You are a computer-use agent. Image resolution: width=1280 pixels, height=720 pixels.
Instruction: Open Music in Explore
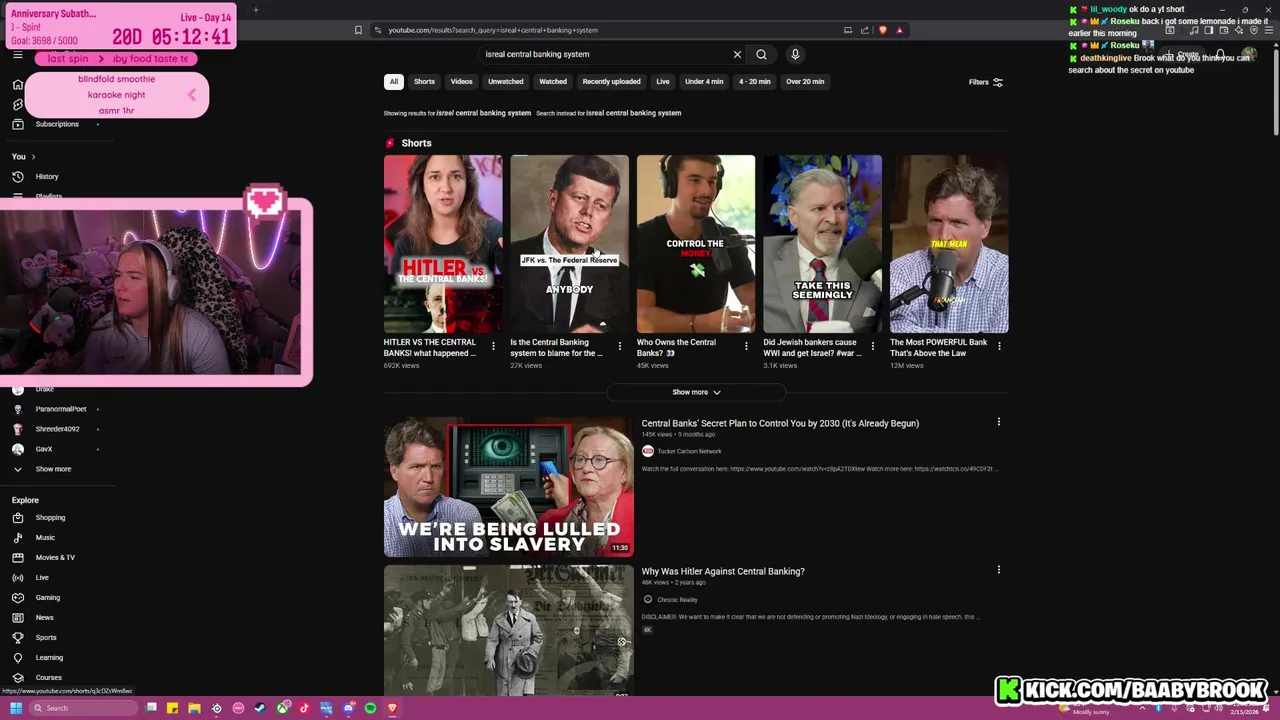coord(45,538)
